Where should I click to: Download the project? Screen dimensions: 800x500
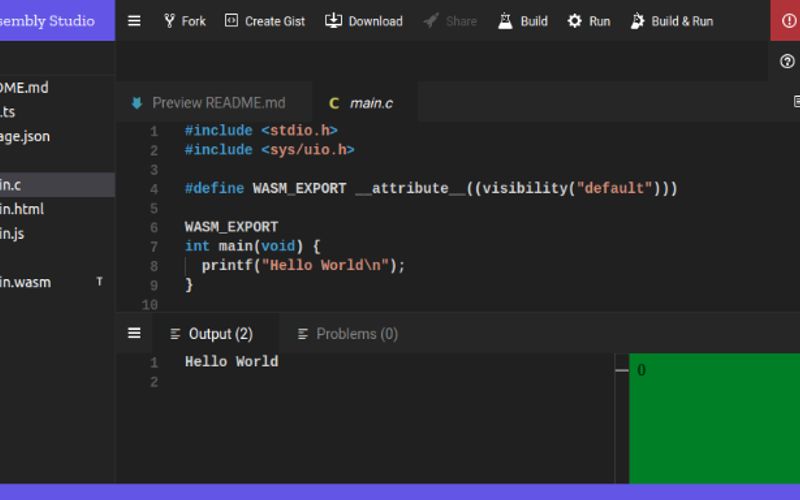(364, 21)
